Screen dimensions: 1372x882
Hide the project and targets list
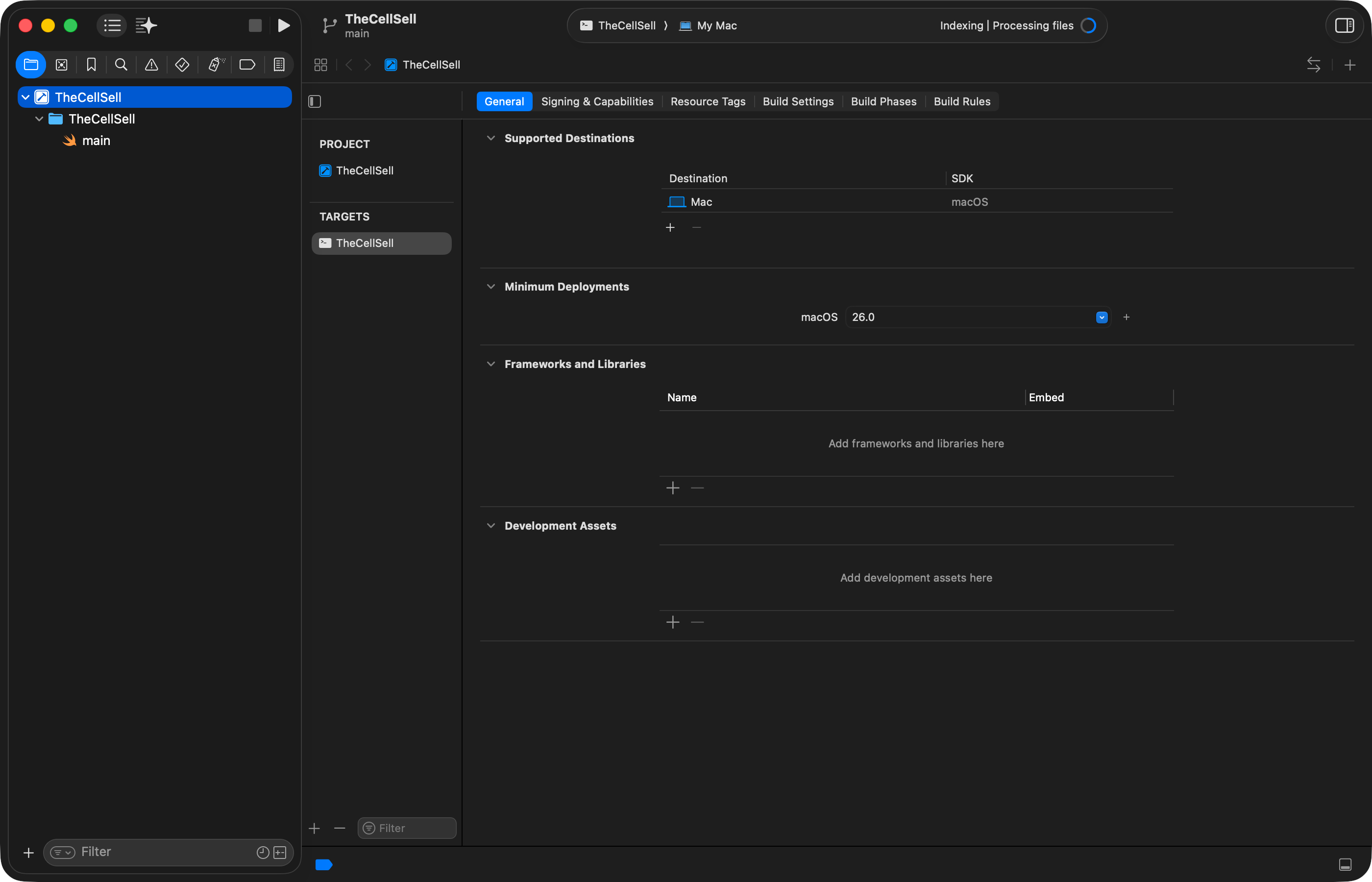click(315, 102)
